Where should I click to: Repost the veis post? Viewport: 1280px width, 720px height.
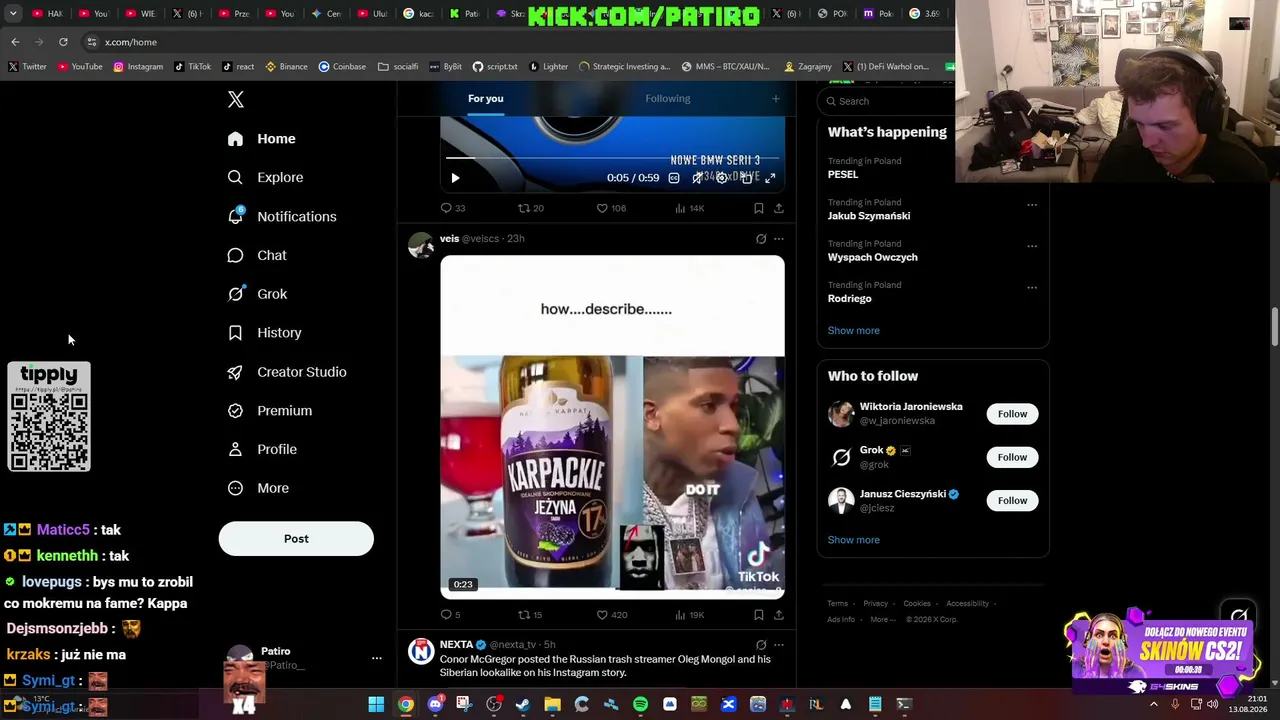(x=530, y=614)
